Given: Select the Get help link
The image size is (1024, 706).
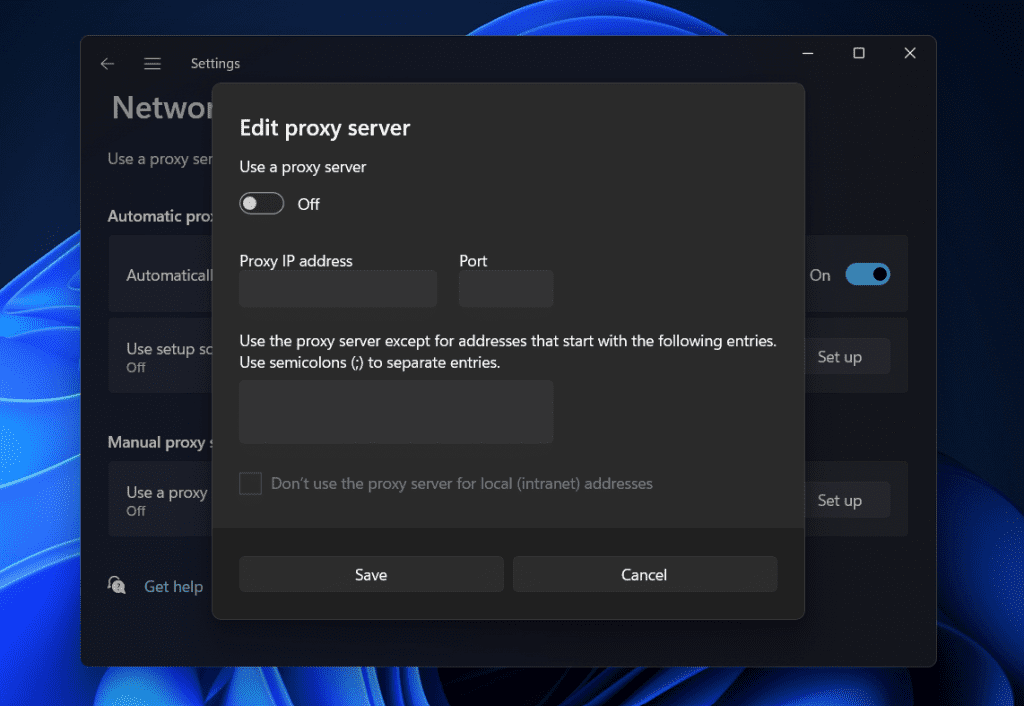Looking at the screenshot, I should coord(173,586).
